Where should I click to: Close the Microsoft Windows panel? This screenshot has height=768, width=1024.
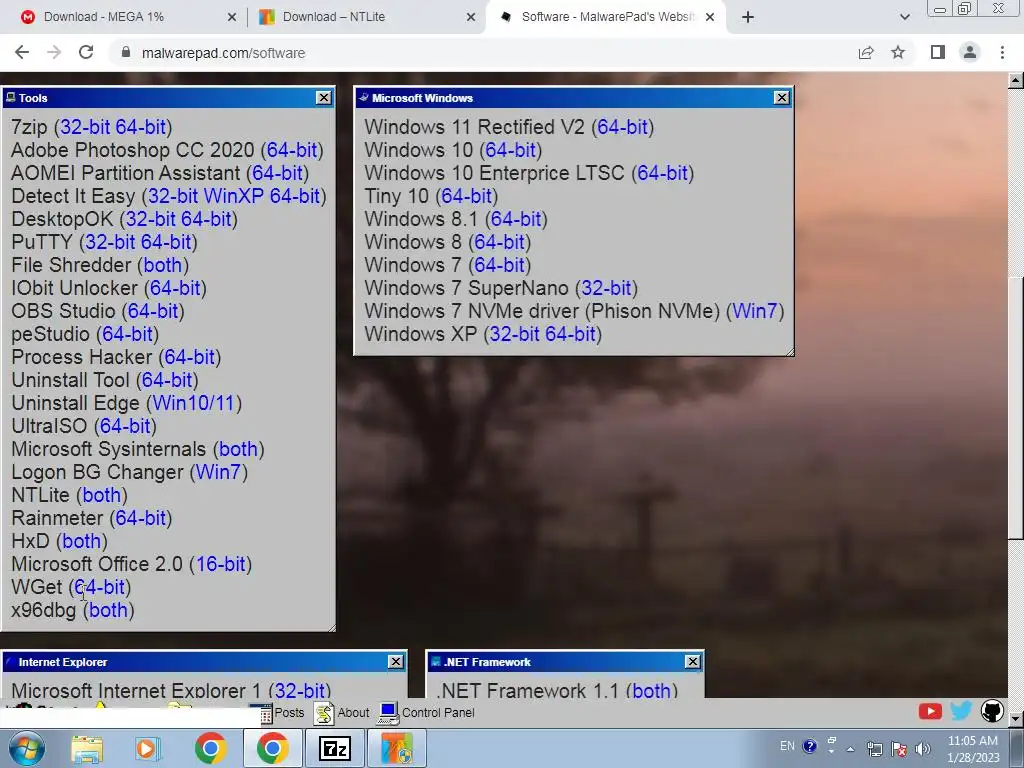coord(782,97)
